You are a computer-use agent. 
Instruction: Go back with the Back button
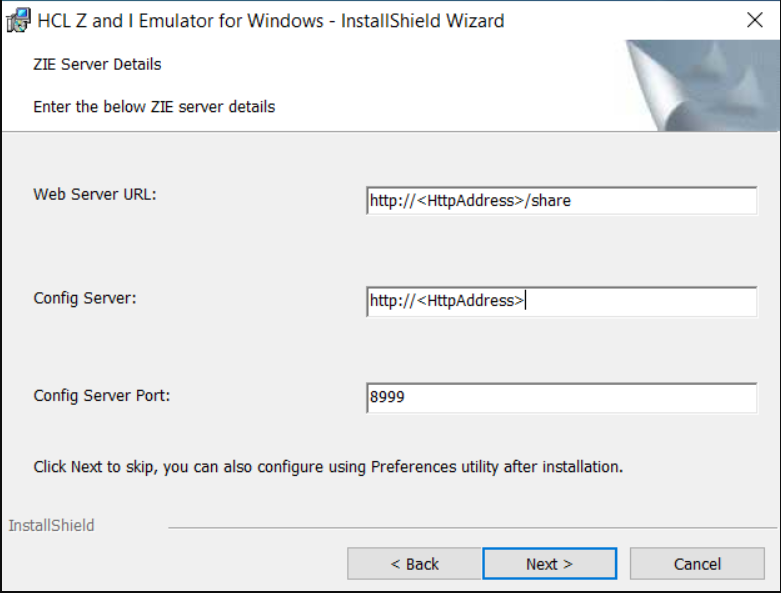coord(414,564)
